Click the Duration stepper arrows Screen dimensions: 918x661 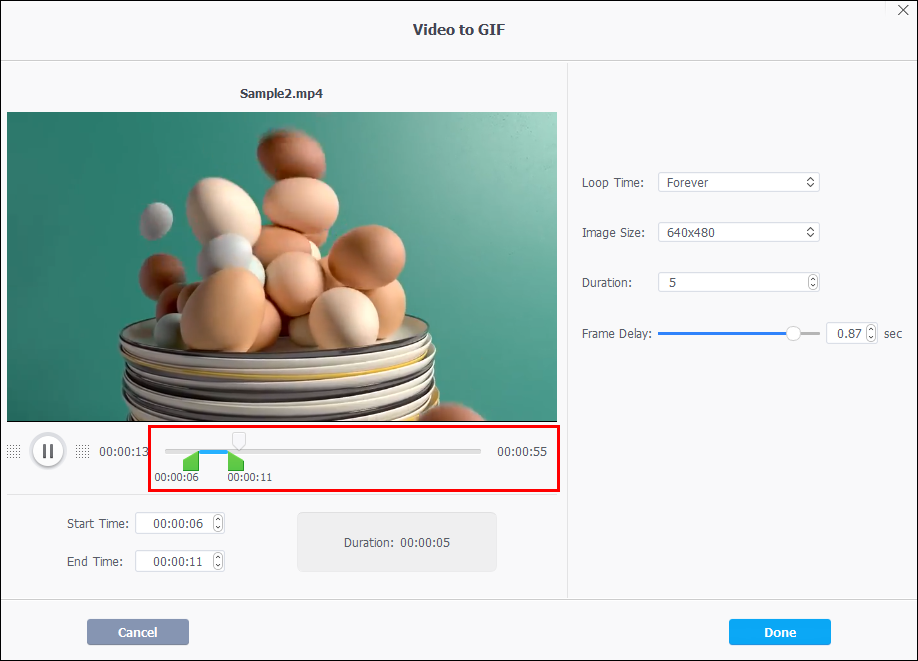[x=813, y=282]
